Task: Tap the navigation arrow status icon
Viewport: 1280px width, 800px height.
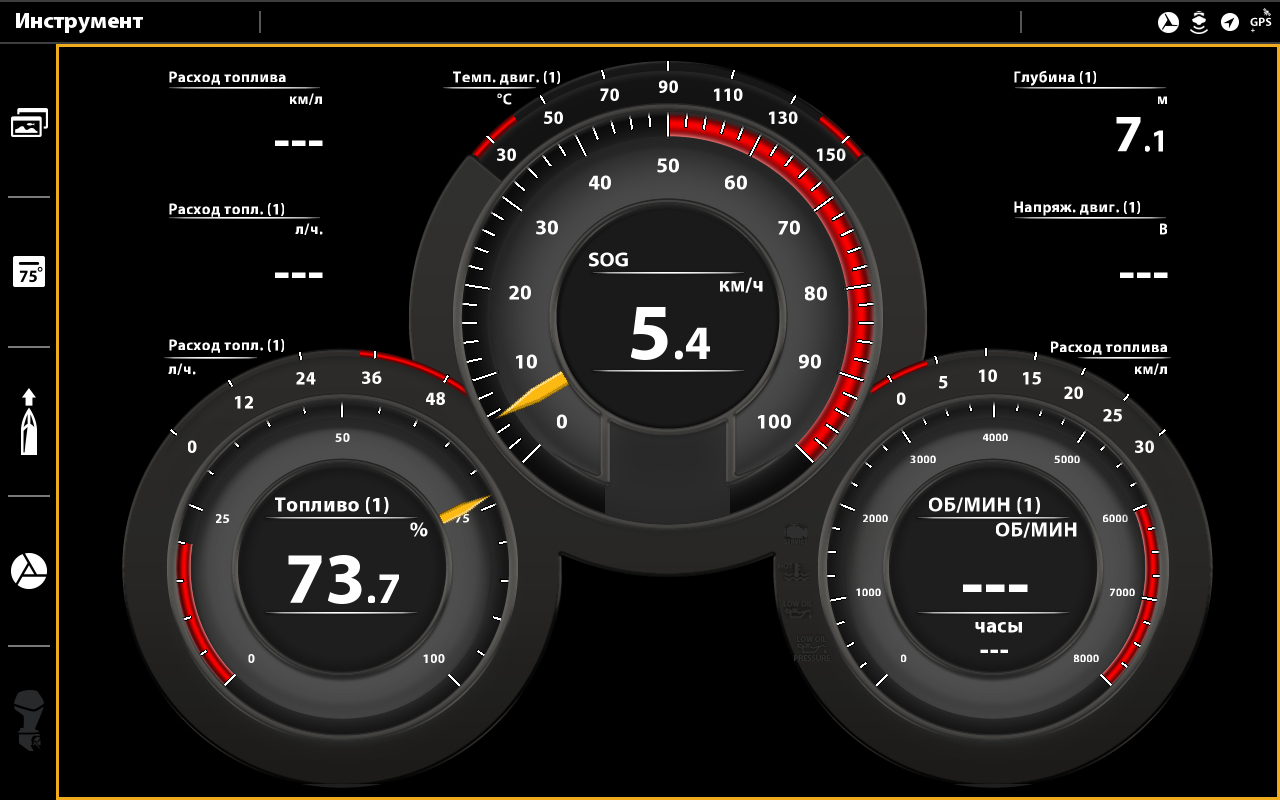Action: coord(1229,22)
